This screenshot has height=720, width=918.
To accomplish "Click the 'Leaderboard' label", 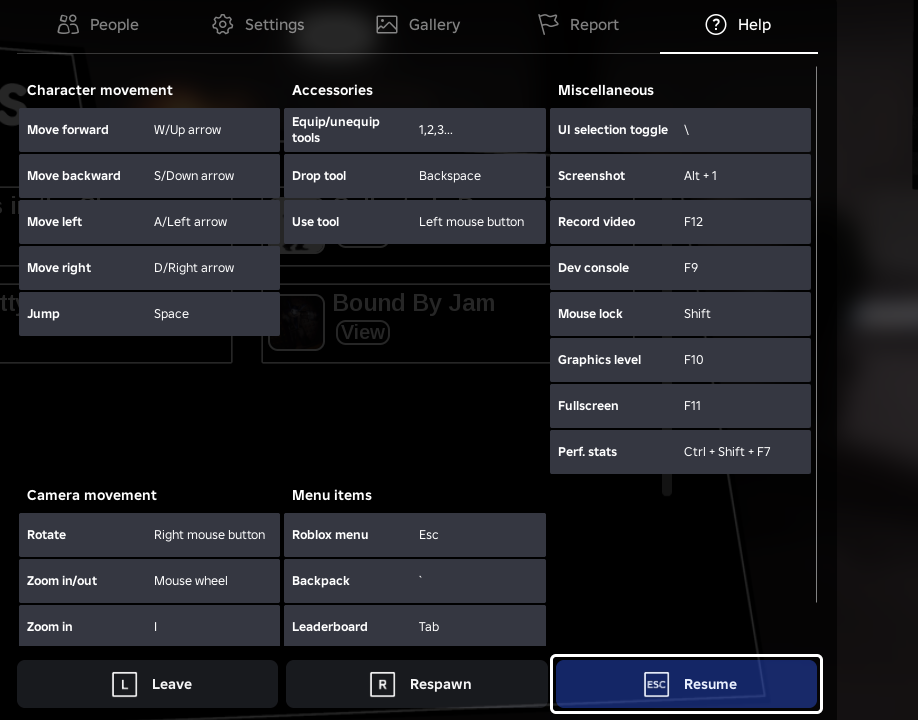I will click(x=330, y=627).
